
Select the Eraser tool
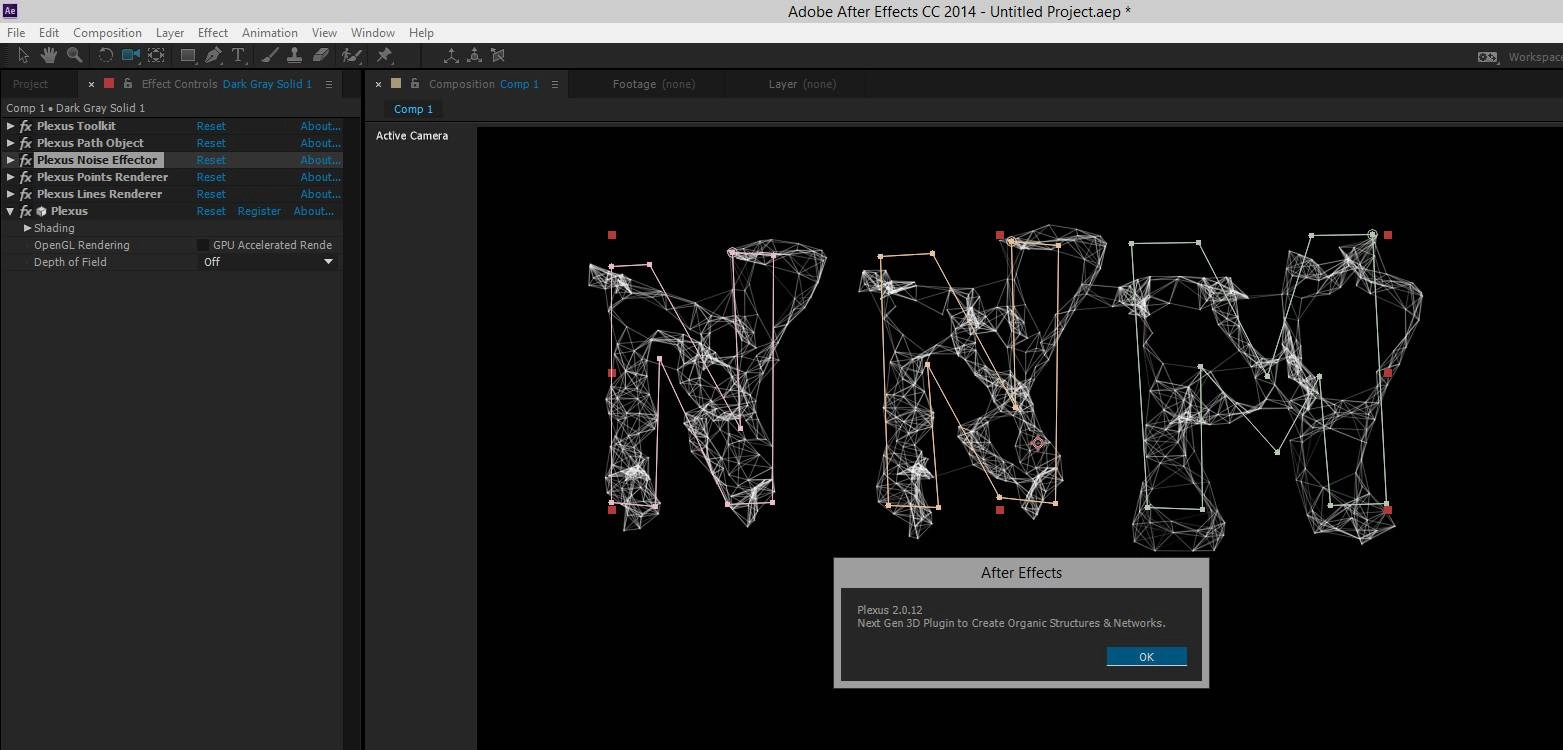320,55
